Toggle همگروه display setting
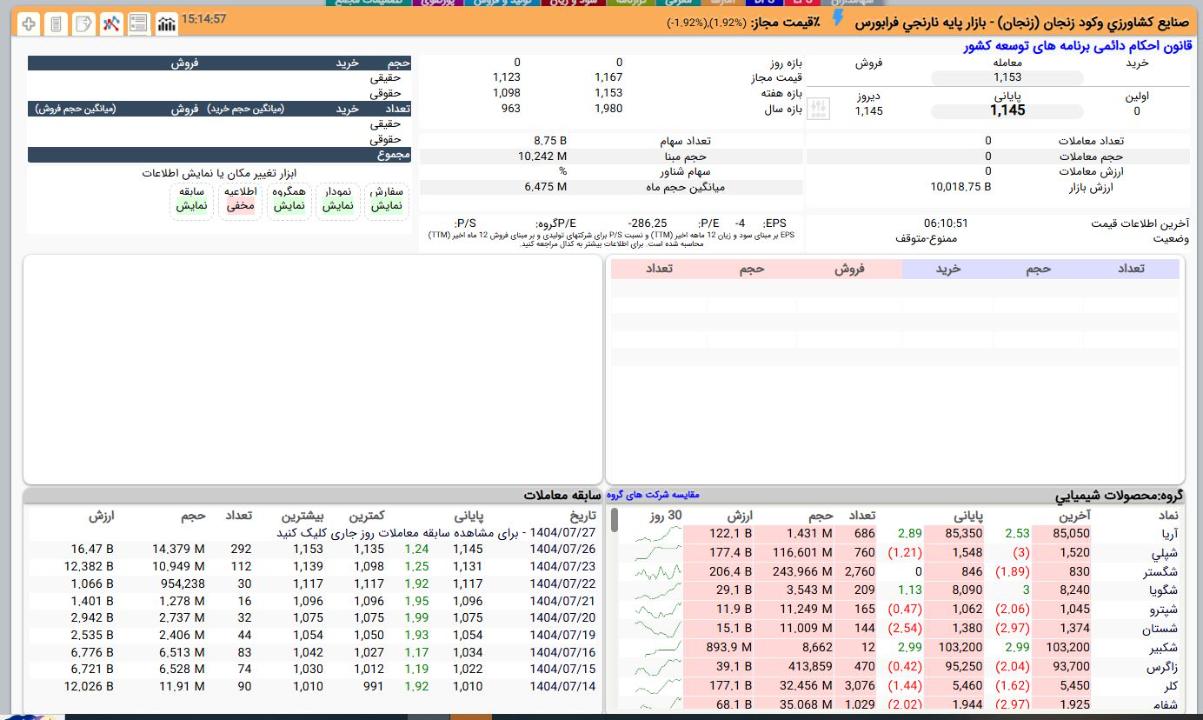The width and height of the screenshot is (1203, 720). (x=289, y=199)
